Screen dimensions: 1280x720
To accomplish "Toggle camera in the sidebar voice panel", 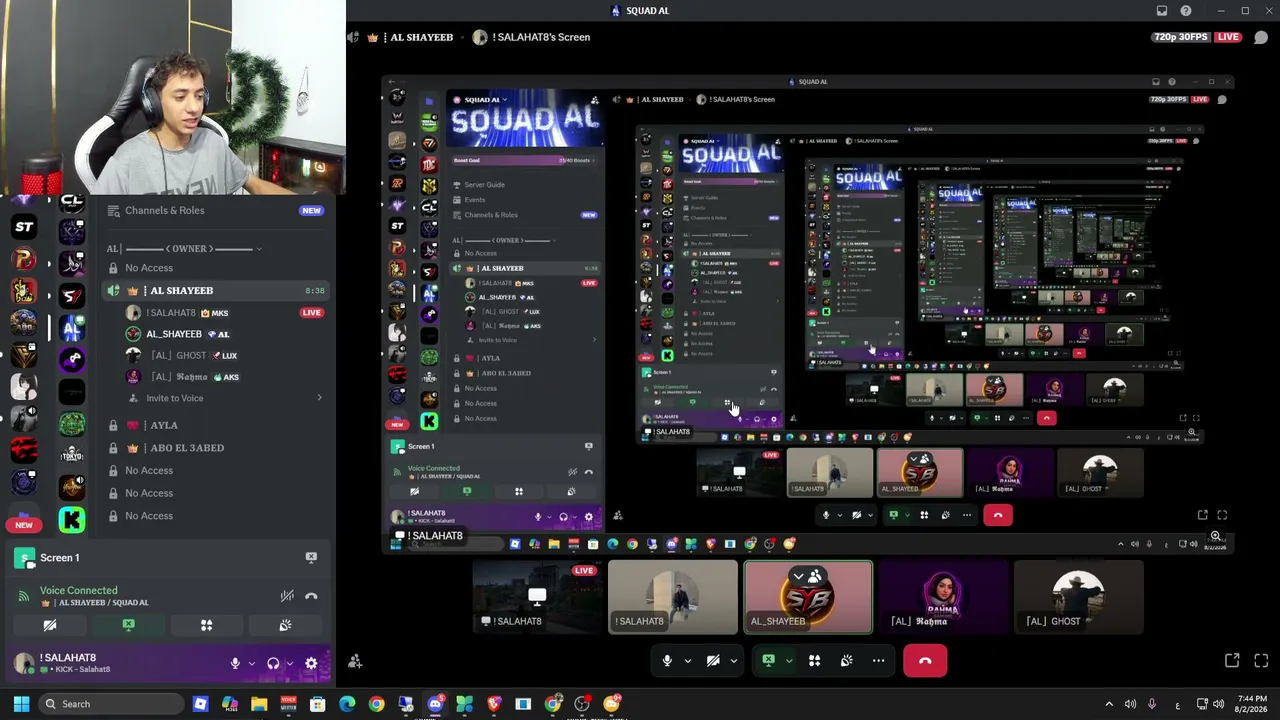I will click(49, 625).
